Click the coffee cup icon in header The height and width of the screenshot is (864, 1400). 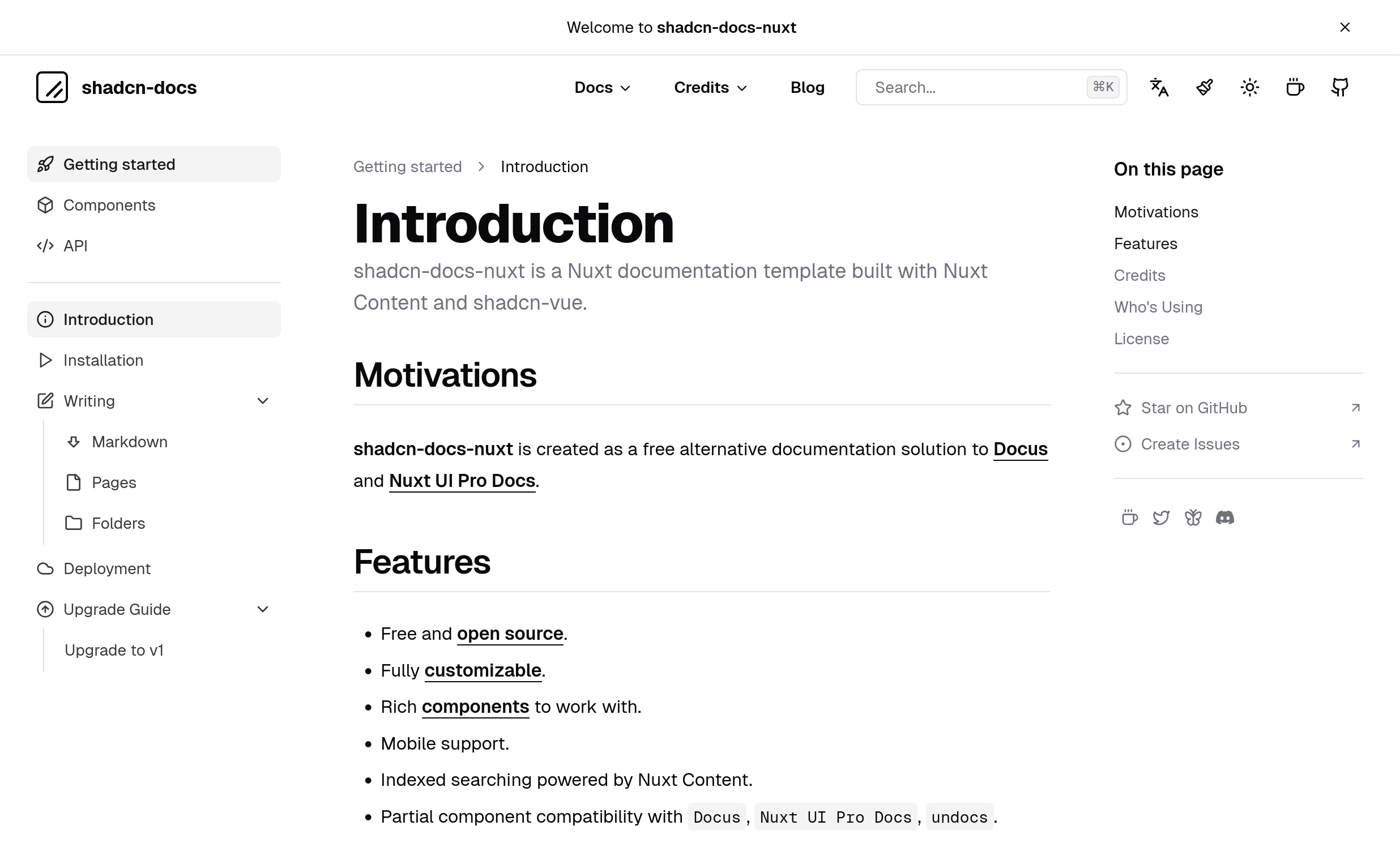1294,87
